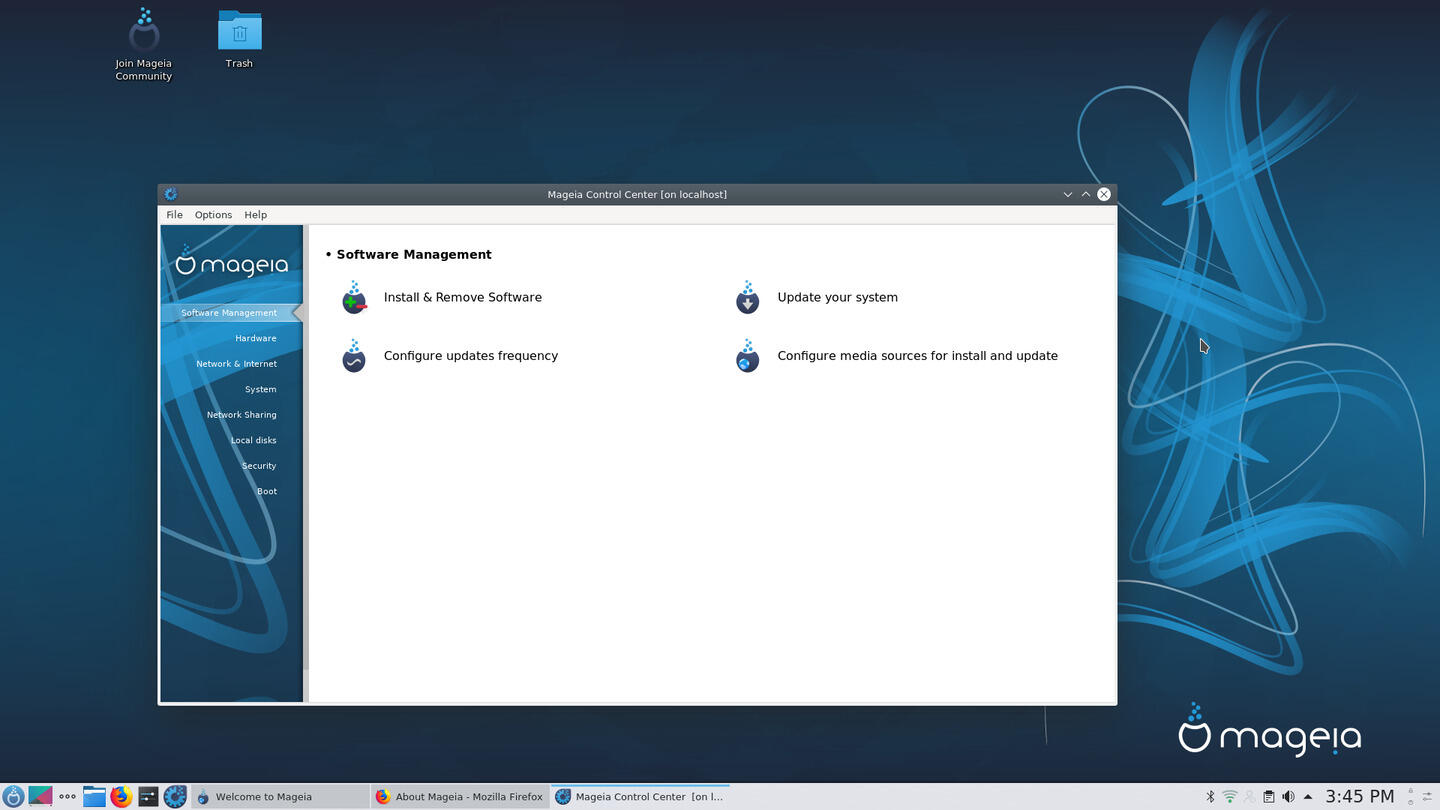
Task: Switch to Welcome to Mageia taskbar window
Action: (280, 797)
